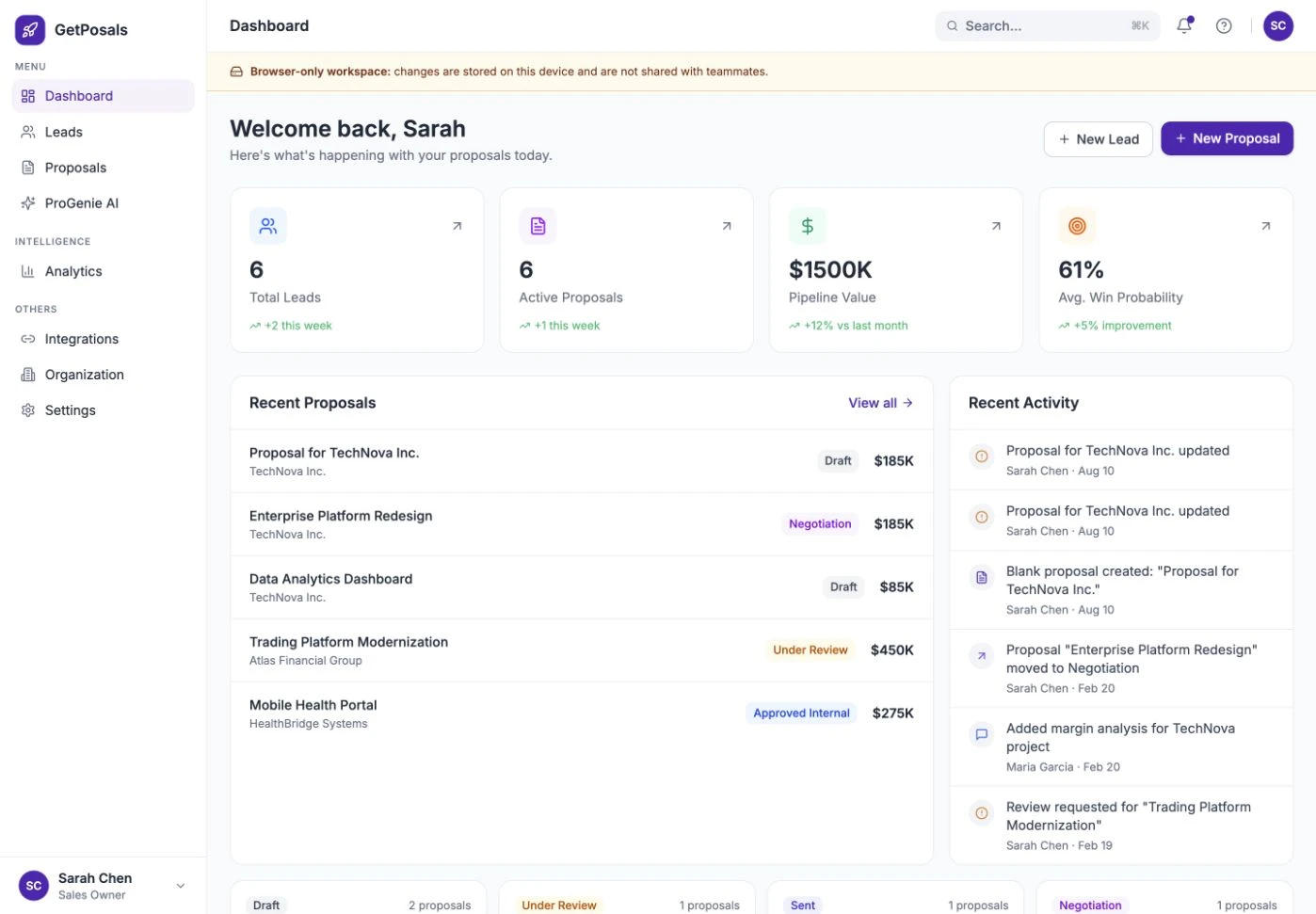Click the Negotiation pipeline stage card
This screenshot has width=1316, height=914.
click(x=1164, y=897)
